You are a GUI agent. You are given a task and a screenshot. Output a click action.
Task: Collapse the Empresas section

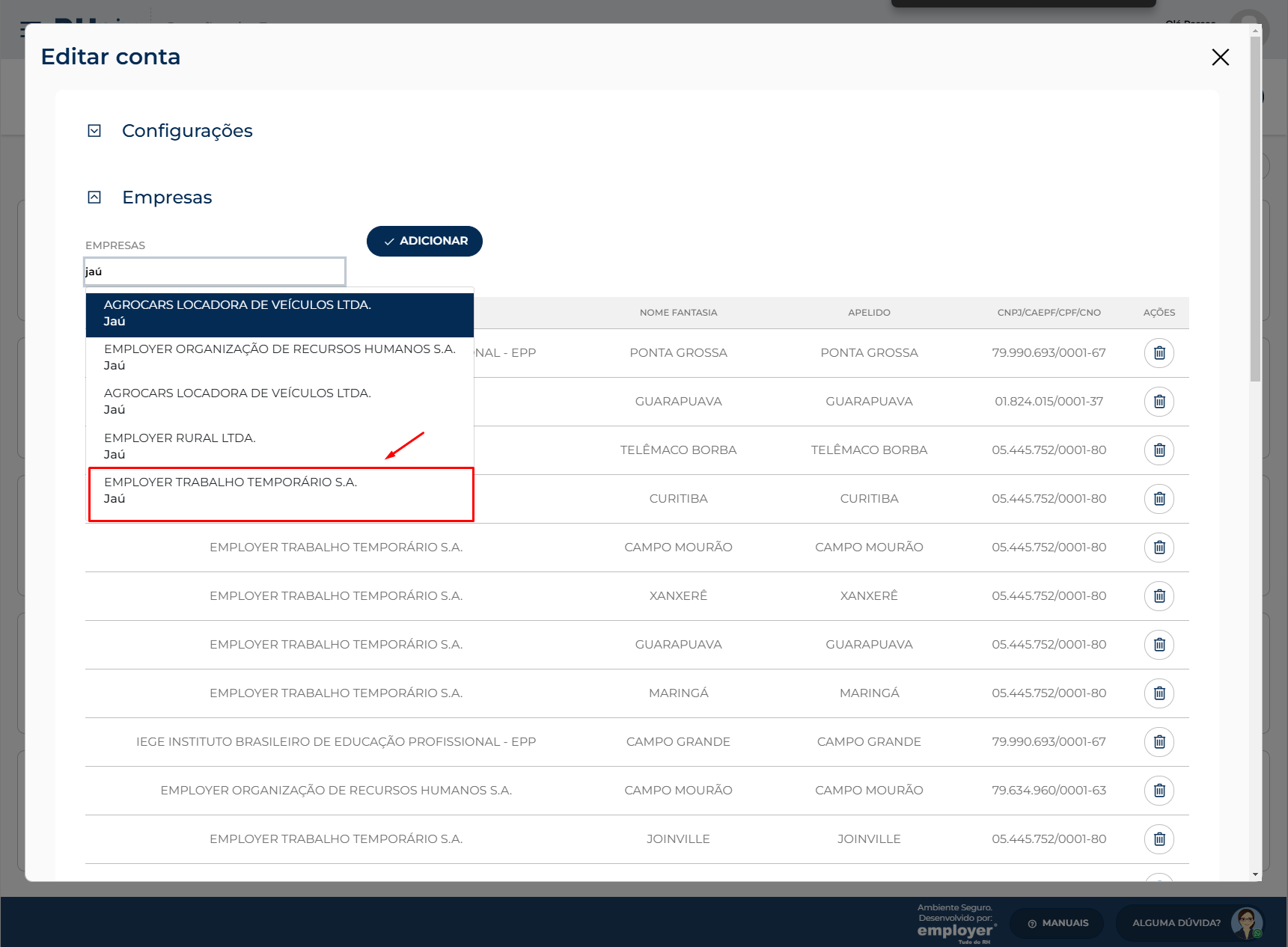[94, 197]
